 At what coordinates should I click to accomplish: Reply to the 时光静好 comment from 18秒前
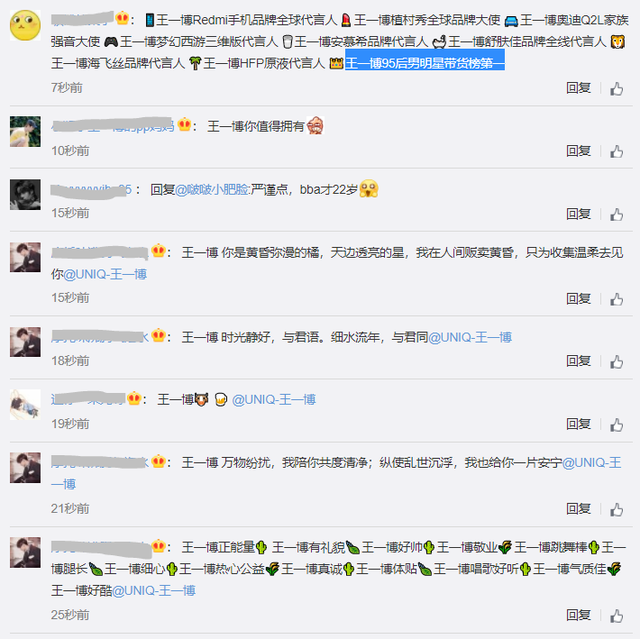point(578,361)
